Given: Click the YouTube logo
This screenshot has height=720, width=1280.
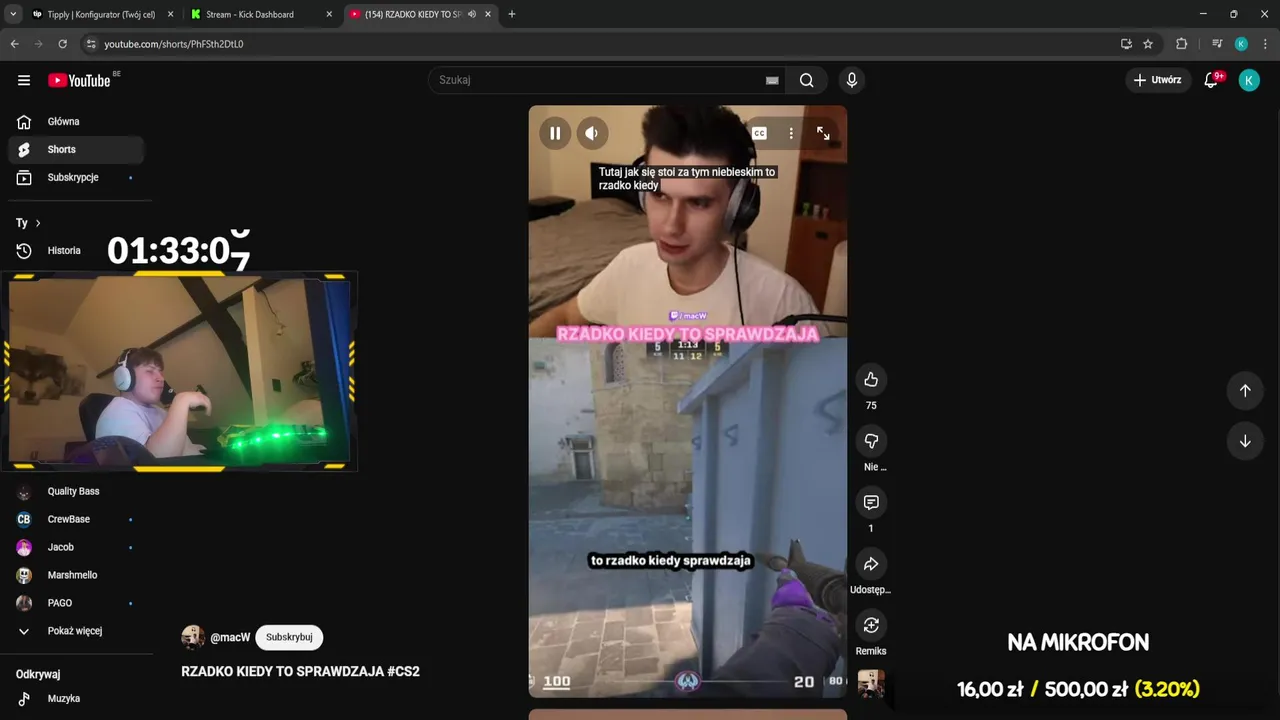Looking at the screenshot, I should pyautogui.click(x=80, y=80).
